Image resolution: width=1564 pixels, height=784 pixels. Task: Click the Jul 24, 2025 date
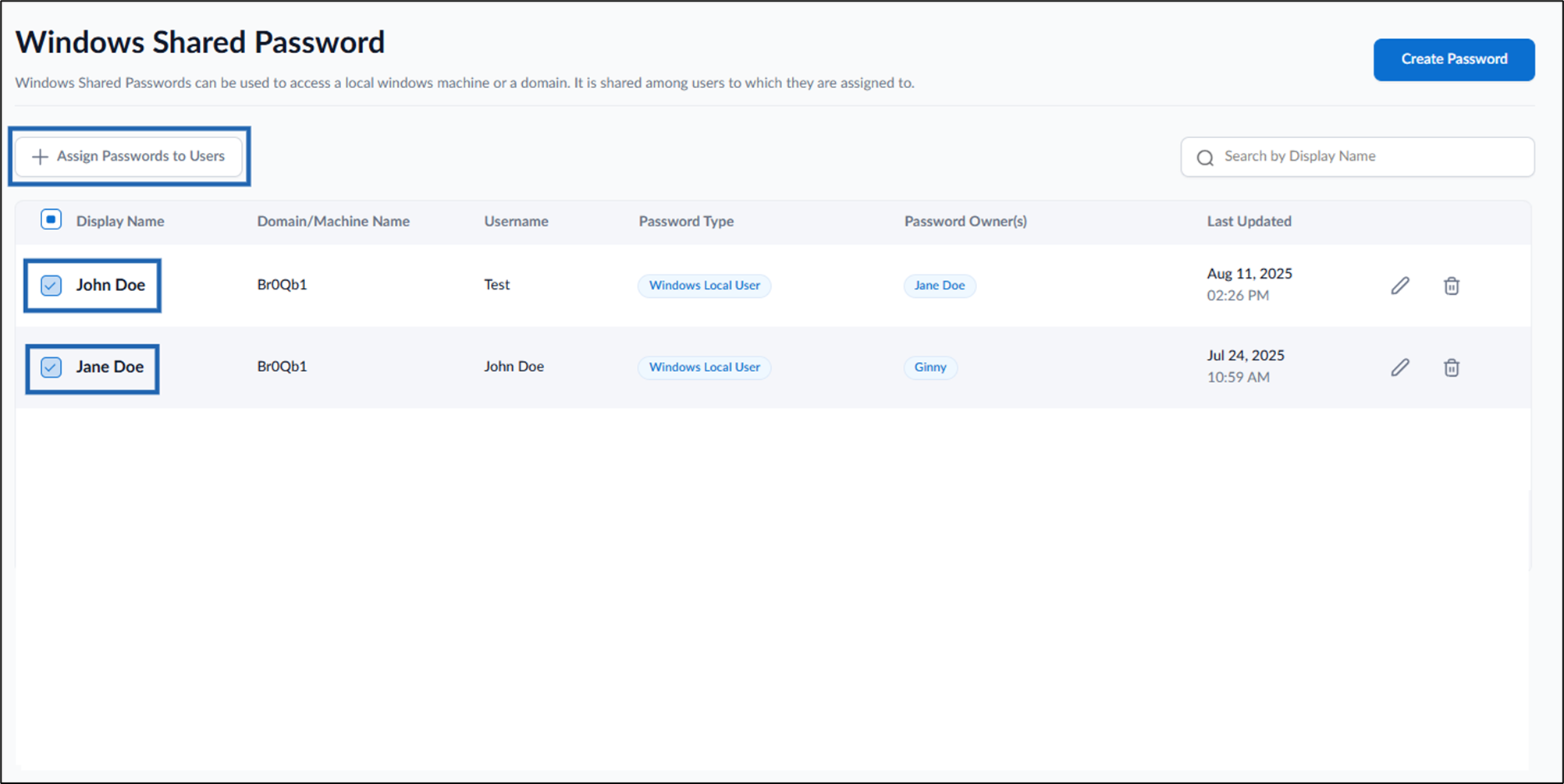click(x=1246, y=356)
